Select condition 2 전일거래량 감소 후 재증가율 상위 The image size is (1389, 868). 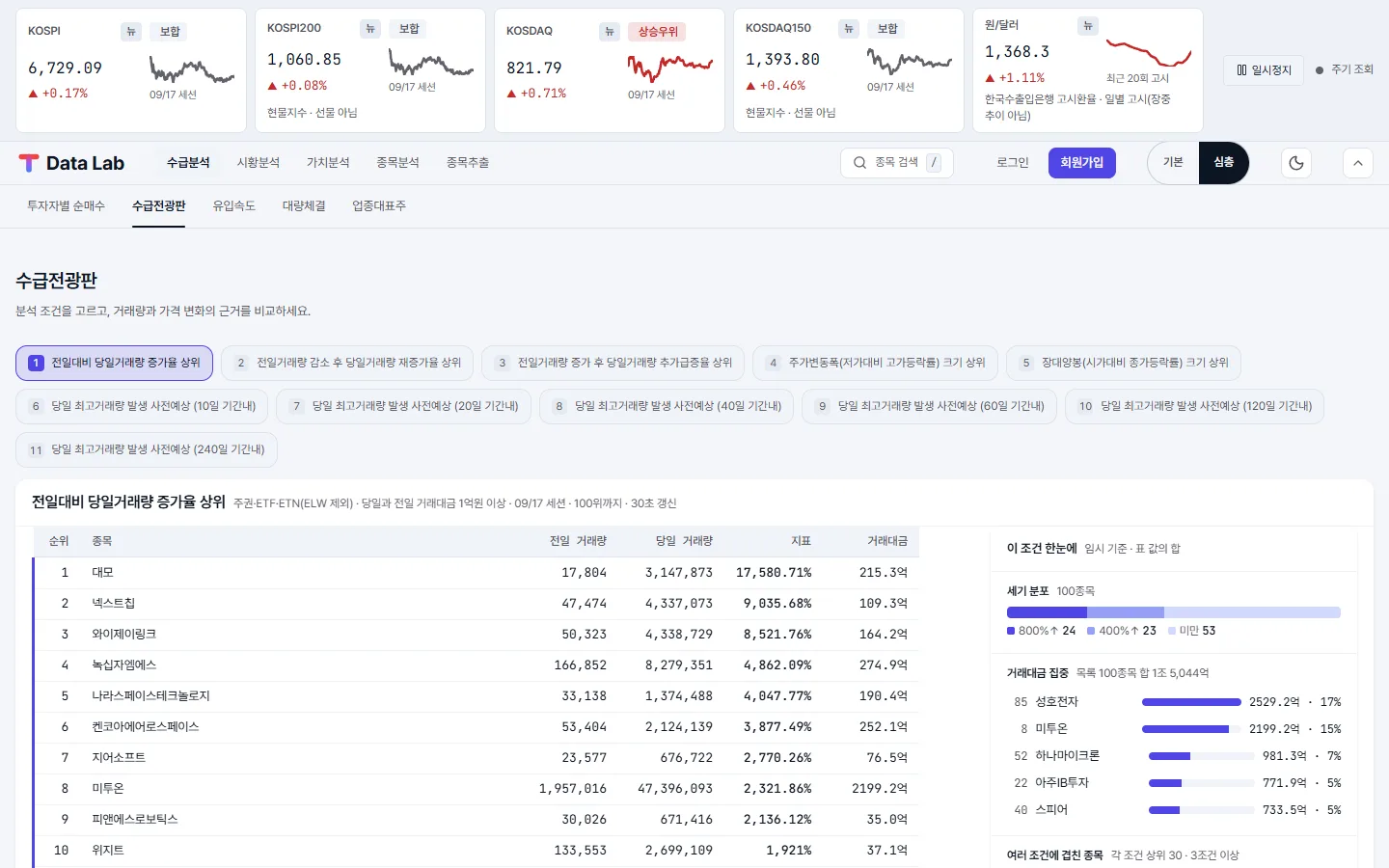click(x=347, y=363)
